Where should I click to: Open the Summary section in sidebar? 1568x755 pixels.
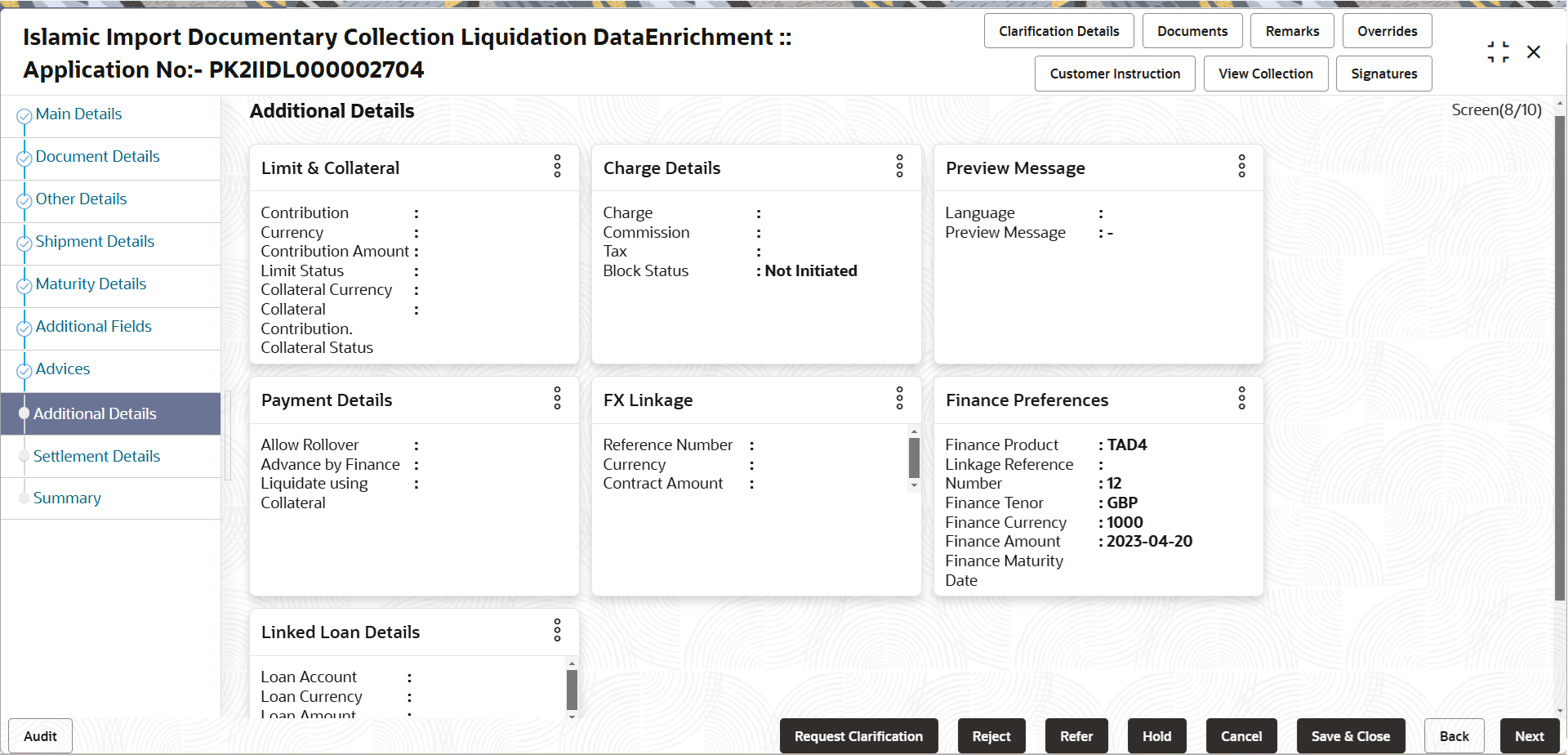click(68, 498)
